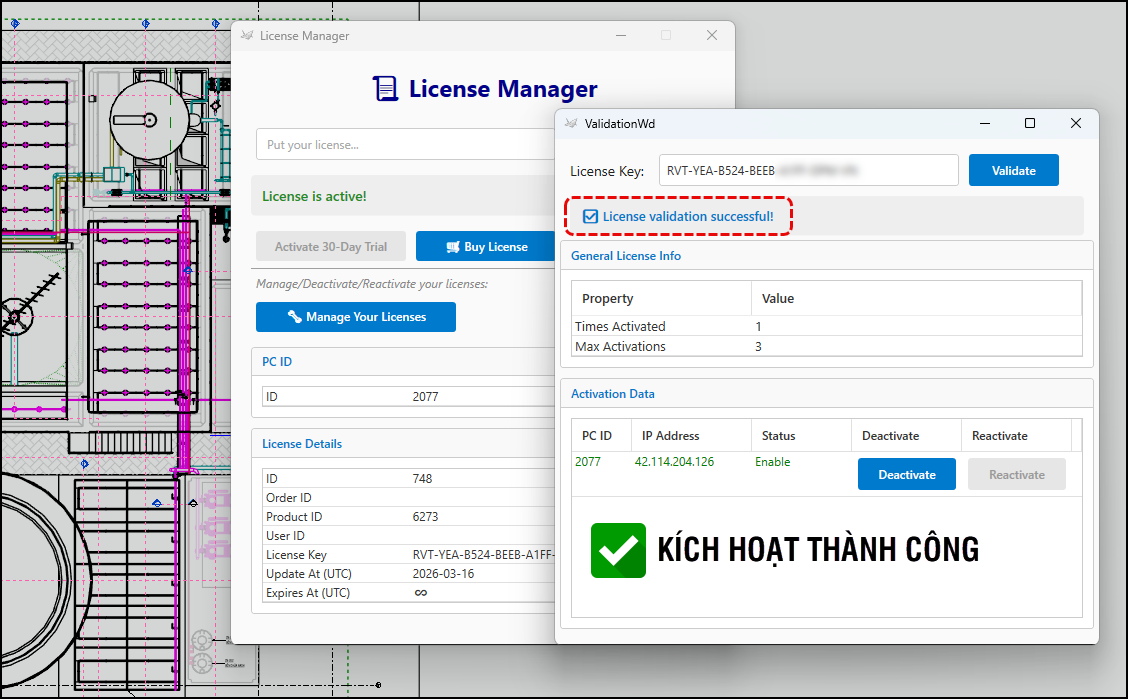Open Manage Your Licenses
The height and width of the screenshot is (699, 1128).
pos(356,317)
